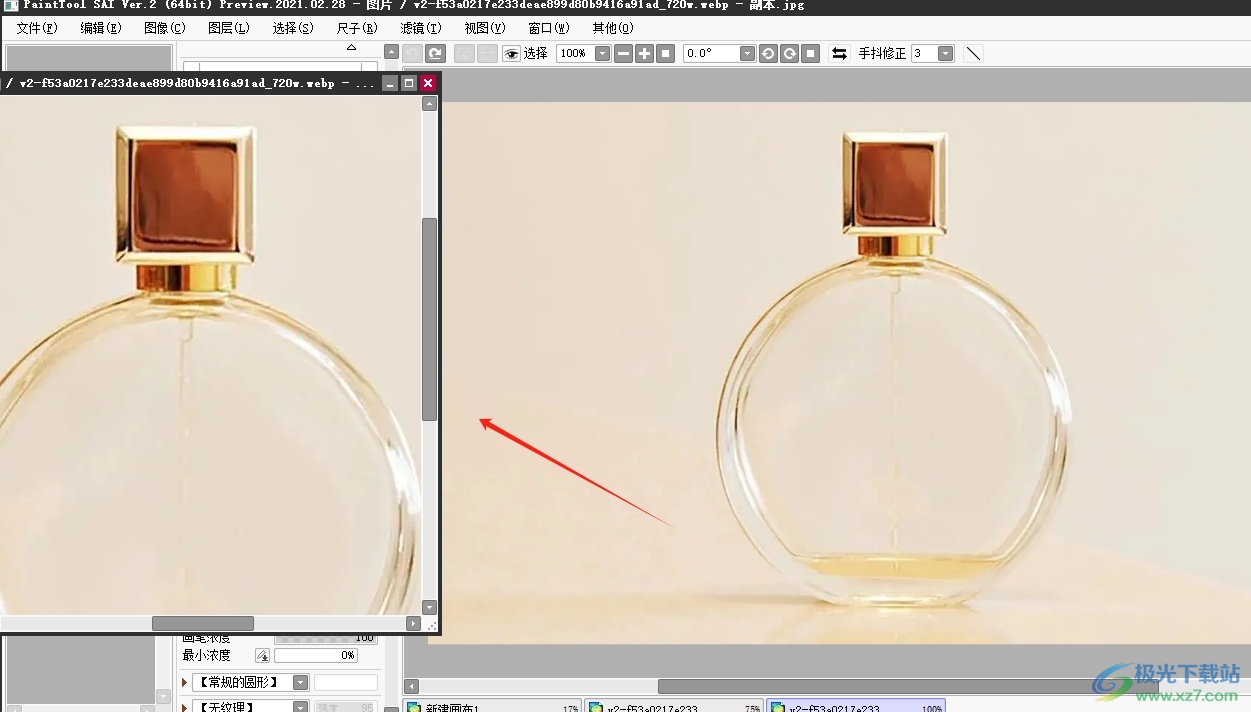Click the zoom in plus button
This screenshot has height=712, width=1251.
(x=645, y=53)
